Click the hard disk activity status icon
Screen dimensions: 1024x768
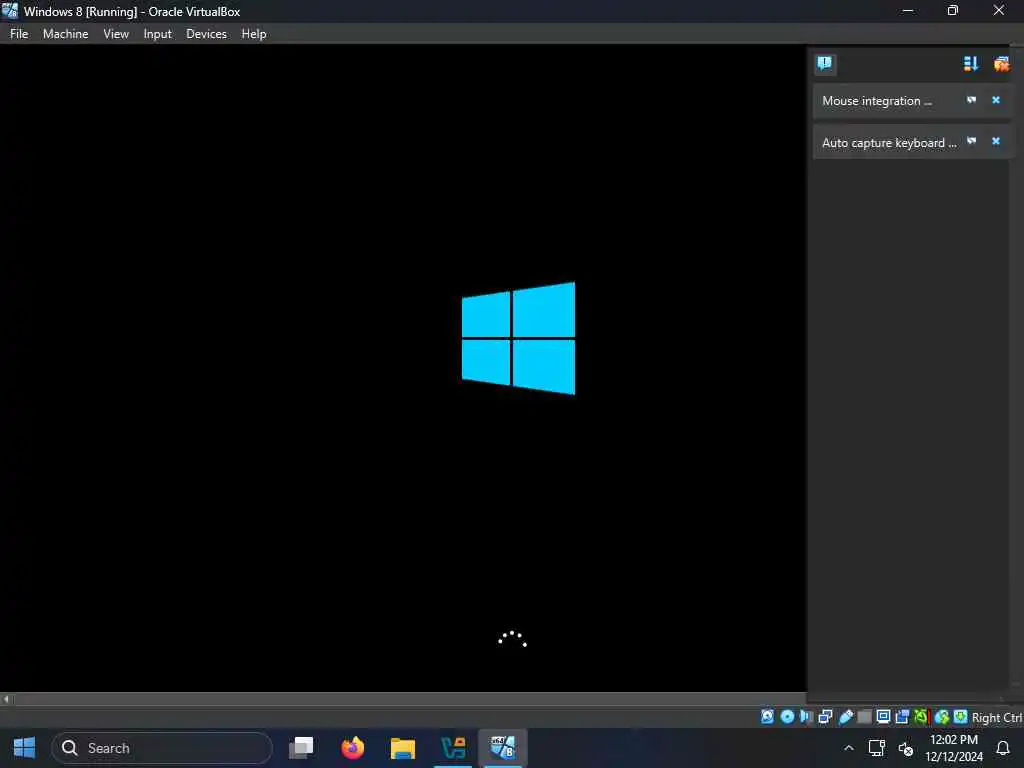point(767,716)
